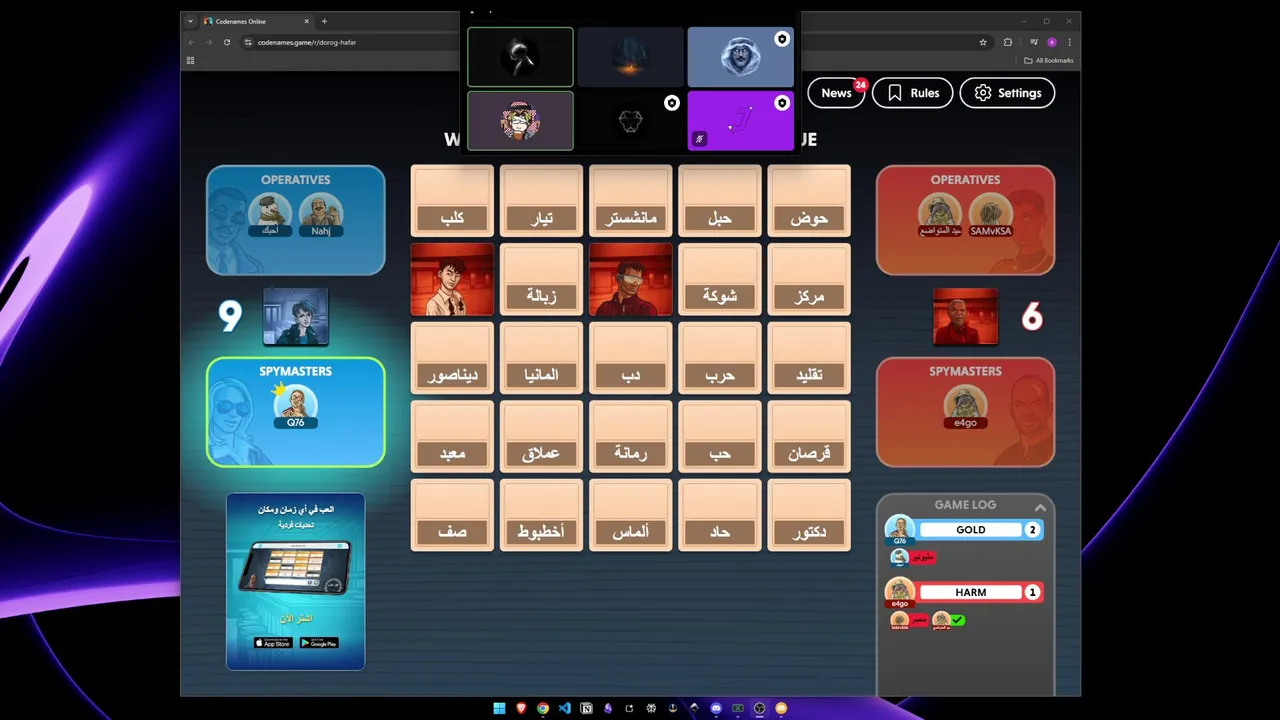This screenshot has height=720, width=1280.
Task: Click the word card حبل
Action: 720,201
